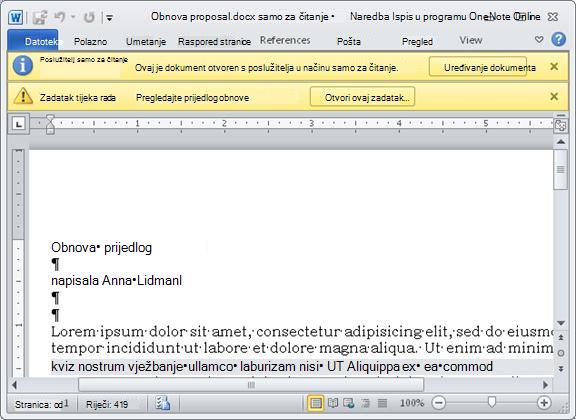Click the Redo/Repeat icon
This screenshot has width=576, height=420.
click(x=89, y=17)
